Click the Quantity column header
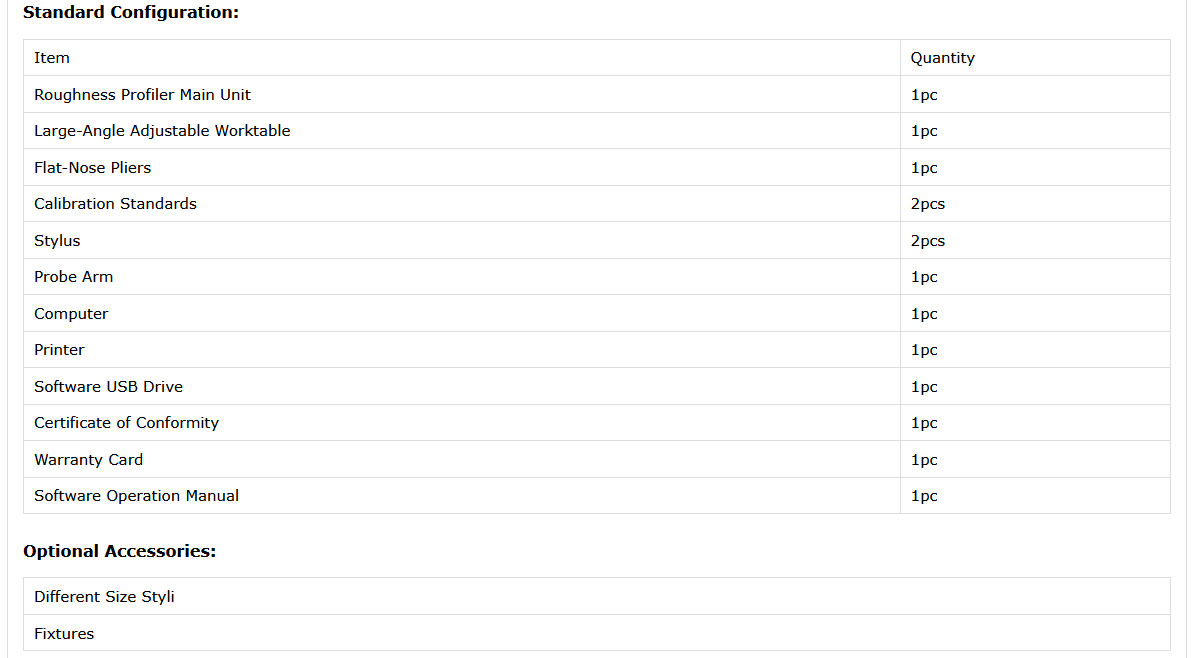 pyautogui.click(x=942, y=58)
